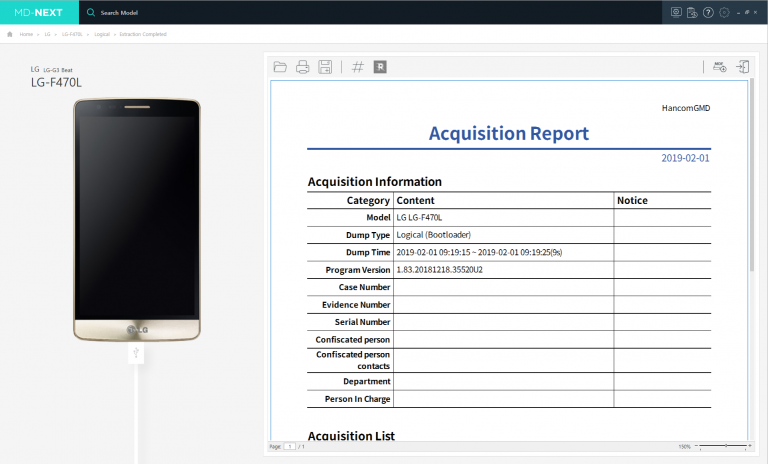Go to Home in breadcrumb

26,34
